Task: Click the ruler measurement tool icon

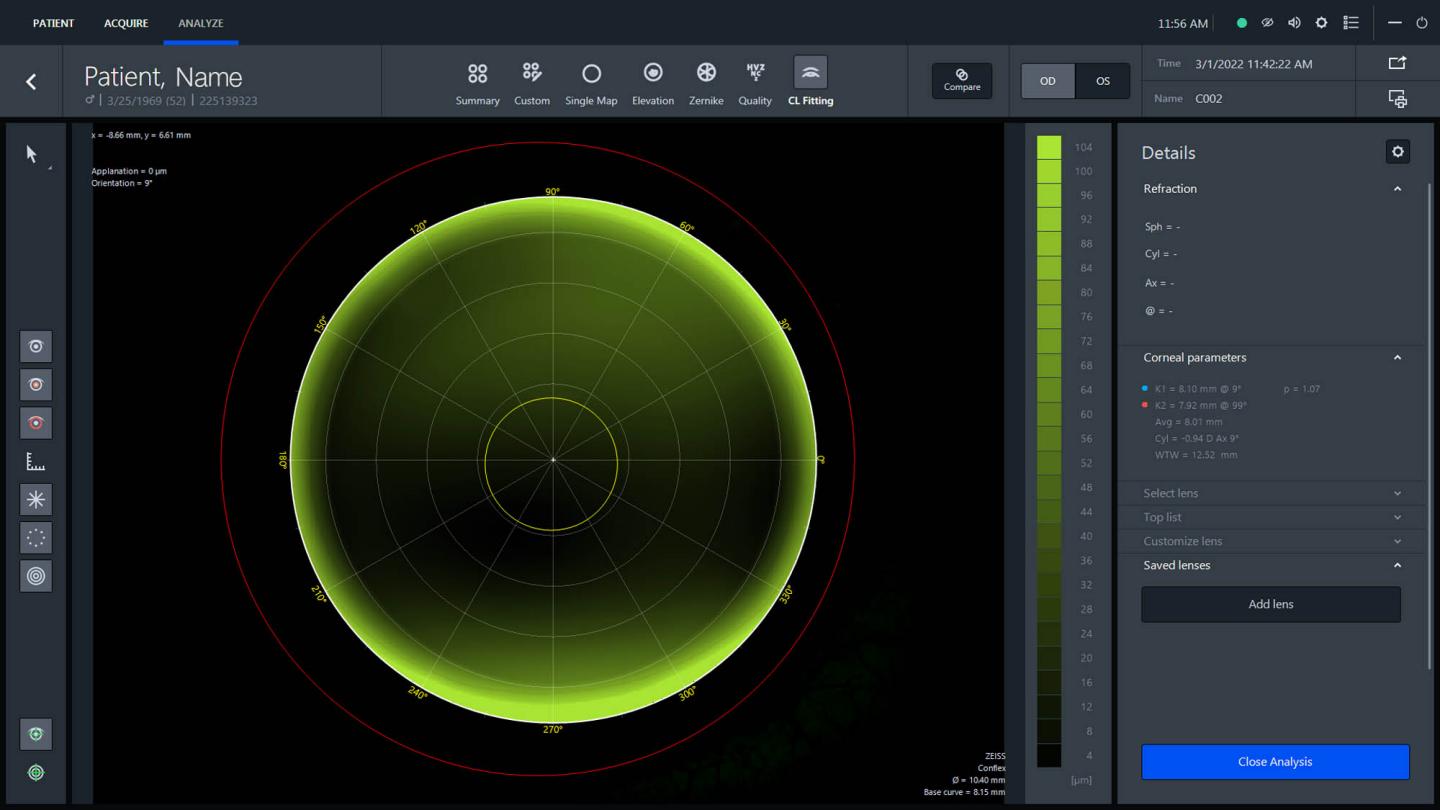Action: [36, 461]
